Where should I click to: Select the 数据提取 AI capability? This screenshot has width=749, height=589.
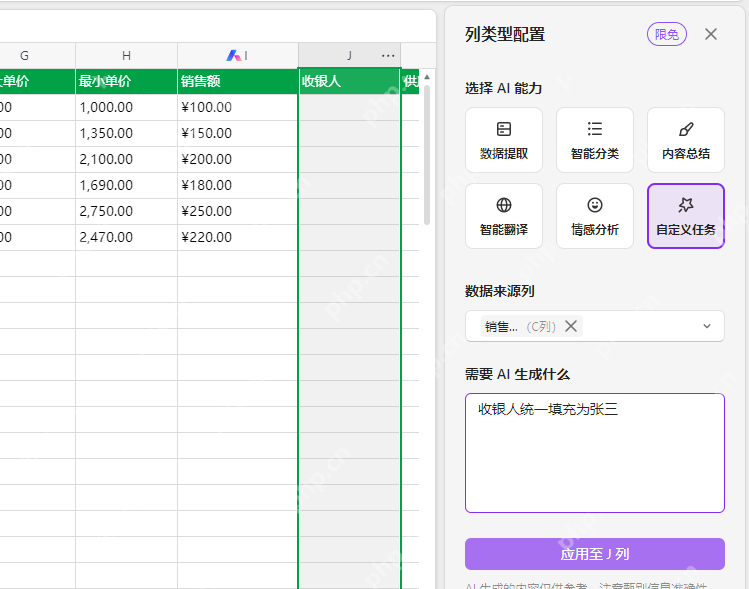pos(503,140)
